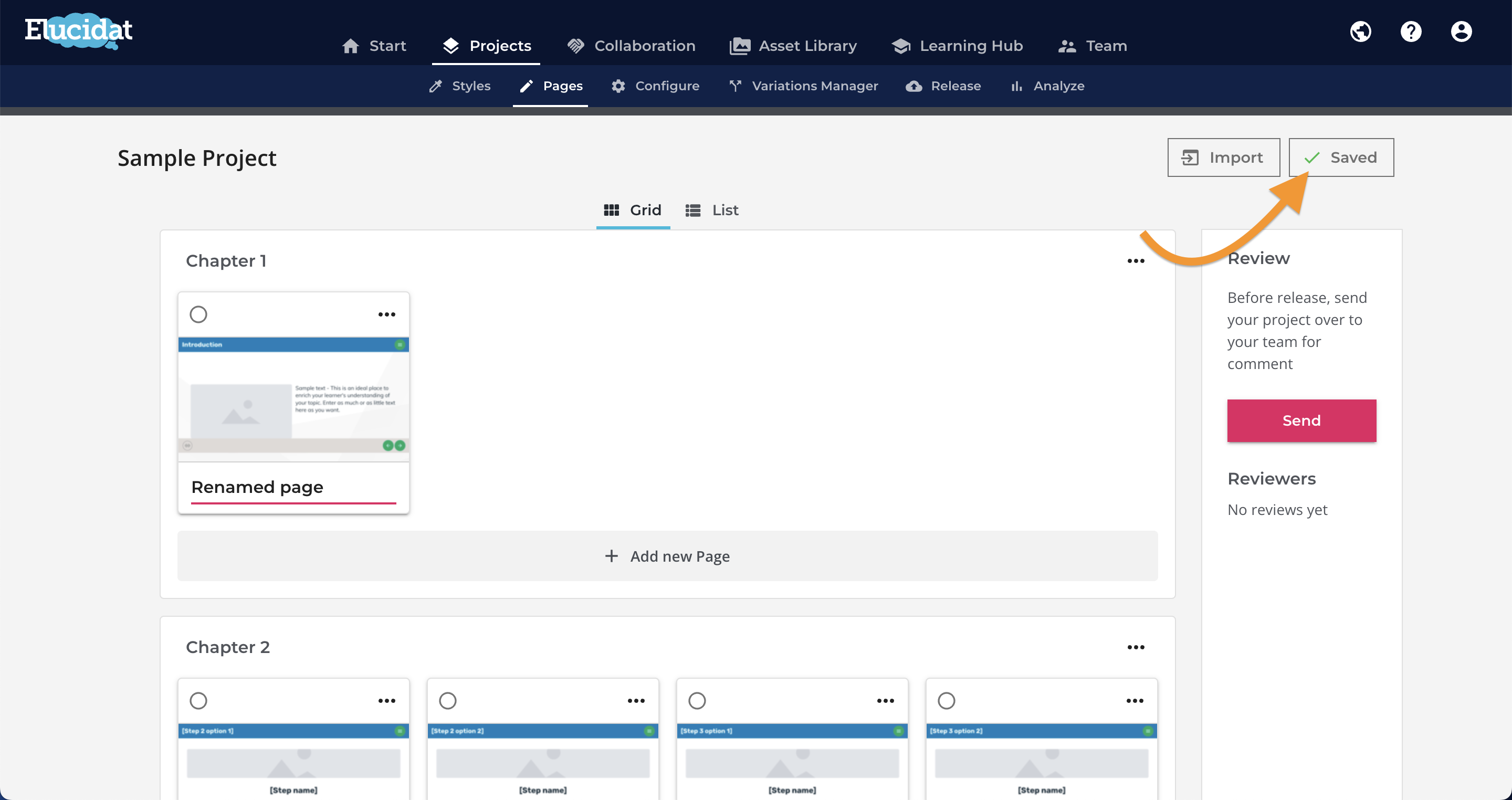Open Step 2 option 2 card options menu
The width and height of the screenshot is (1512, 800).
point(636,701)
